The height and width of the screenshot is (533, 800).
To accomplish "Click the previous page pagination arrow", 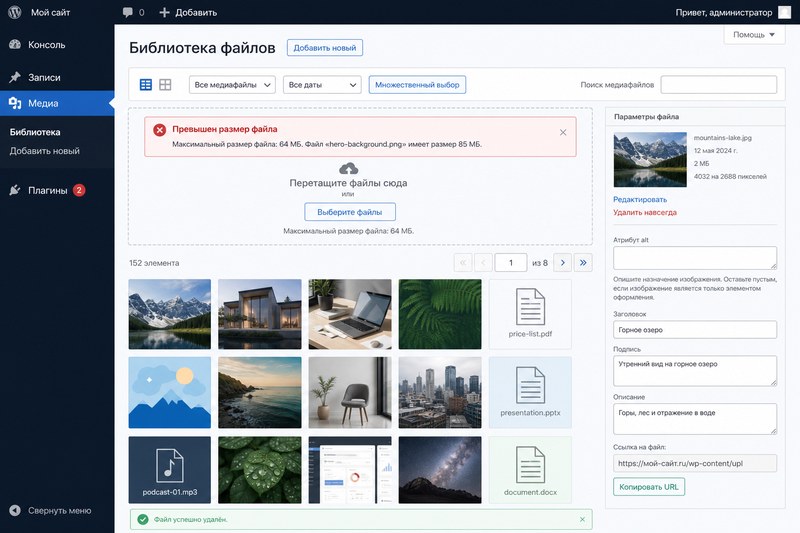I will [x=483, y=263].
